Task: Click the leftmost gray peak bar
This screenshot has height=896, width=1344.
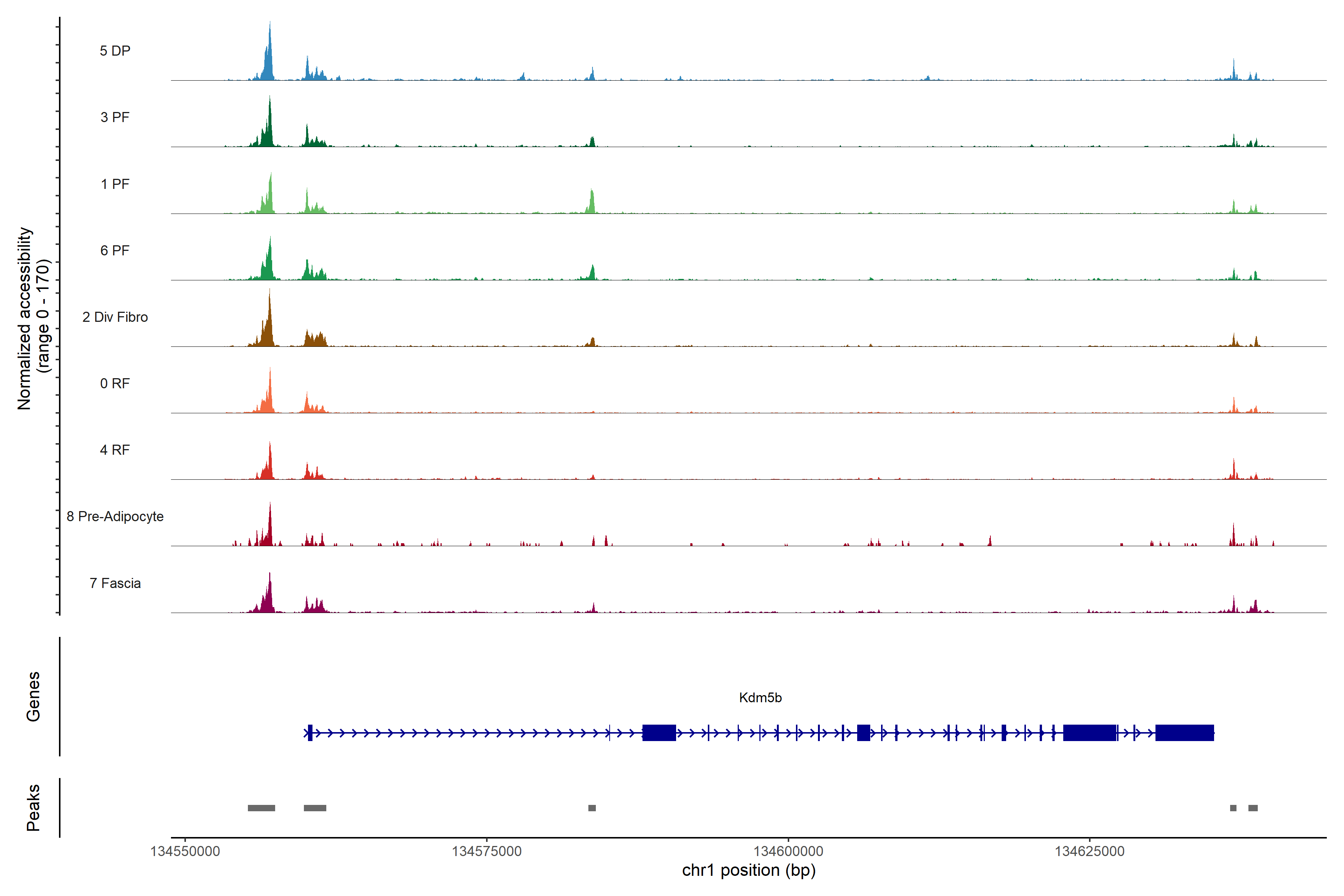Action: (x=261, y=808)
